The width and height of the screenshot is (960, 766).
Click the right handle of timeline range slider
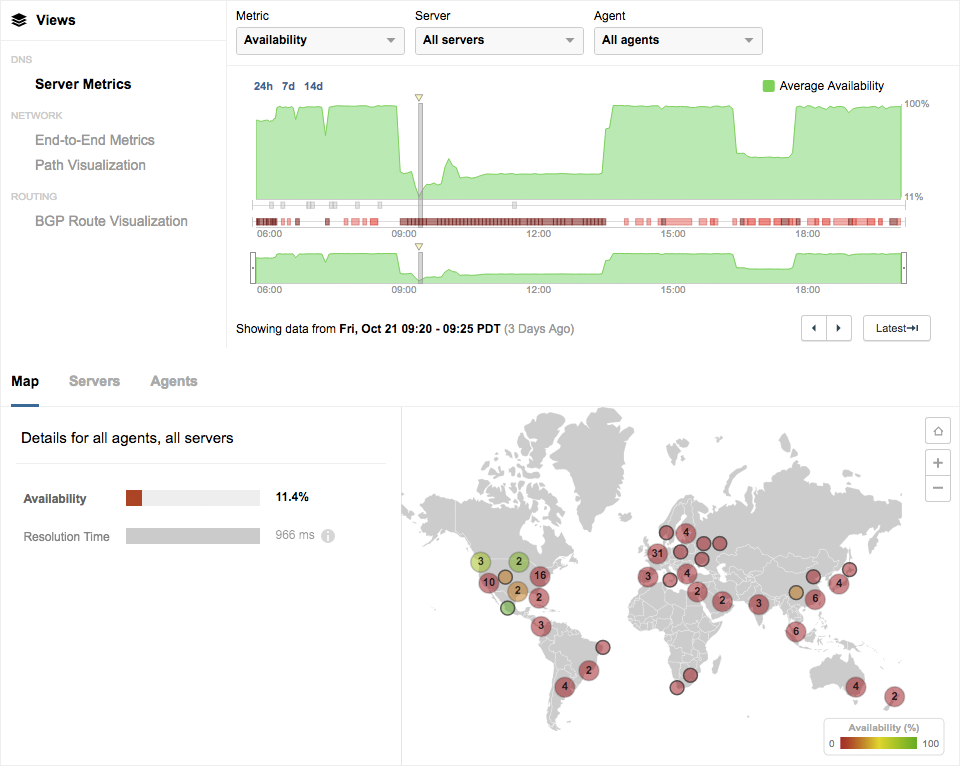pyautogui.click(x=904, y=268)
